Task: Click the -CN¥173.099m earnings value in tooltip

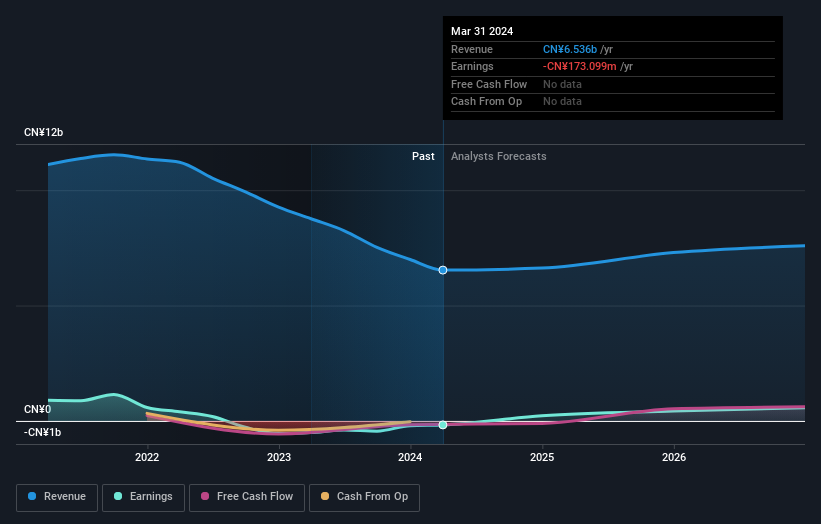Action: 580,66
